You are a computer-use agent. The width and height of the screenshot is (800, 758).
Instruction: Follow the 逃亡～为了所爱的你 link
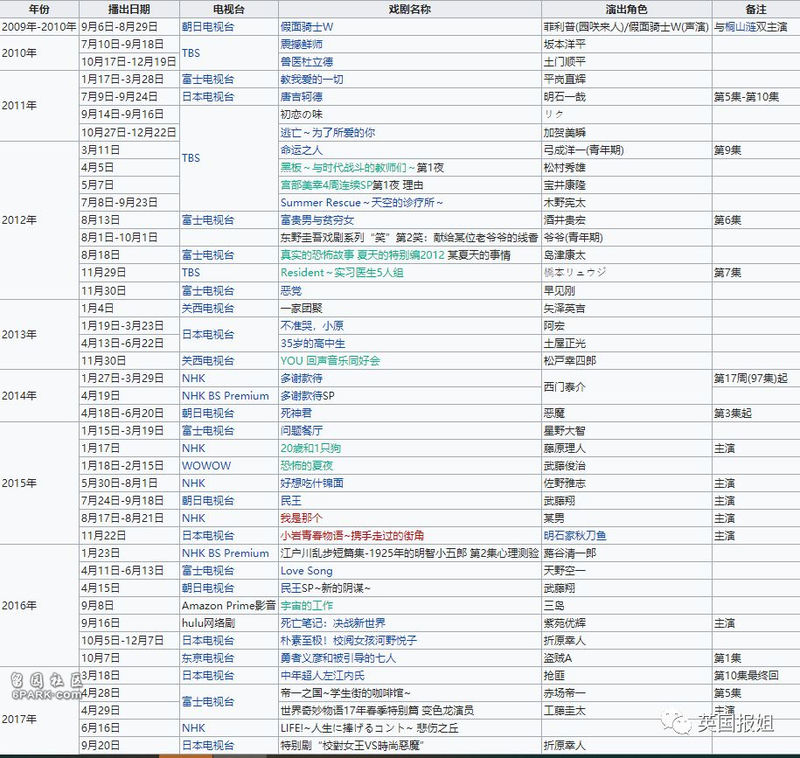point(328,133)
